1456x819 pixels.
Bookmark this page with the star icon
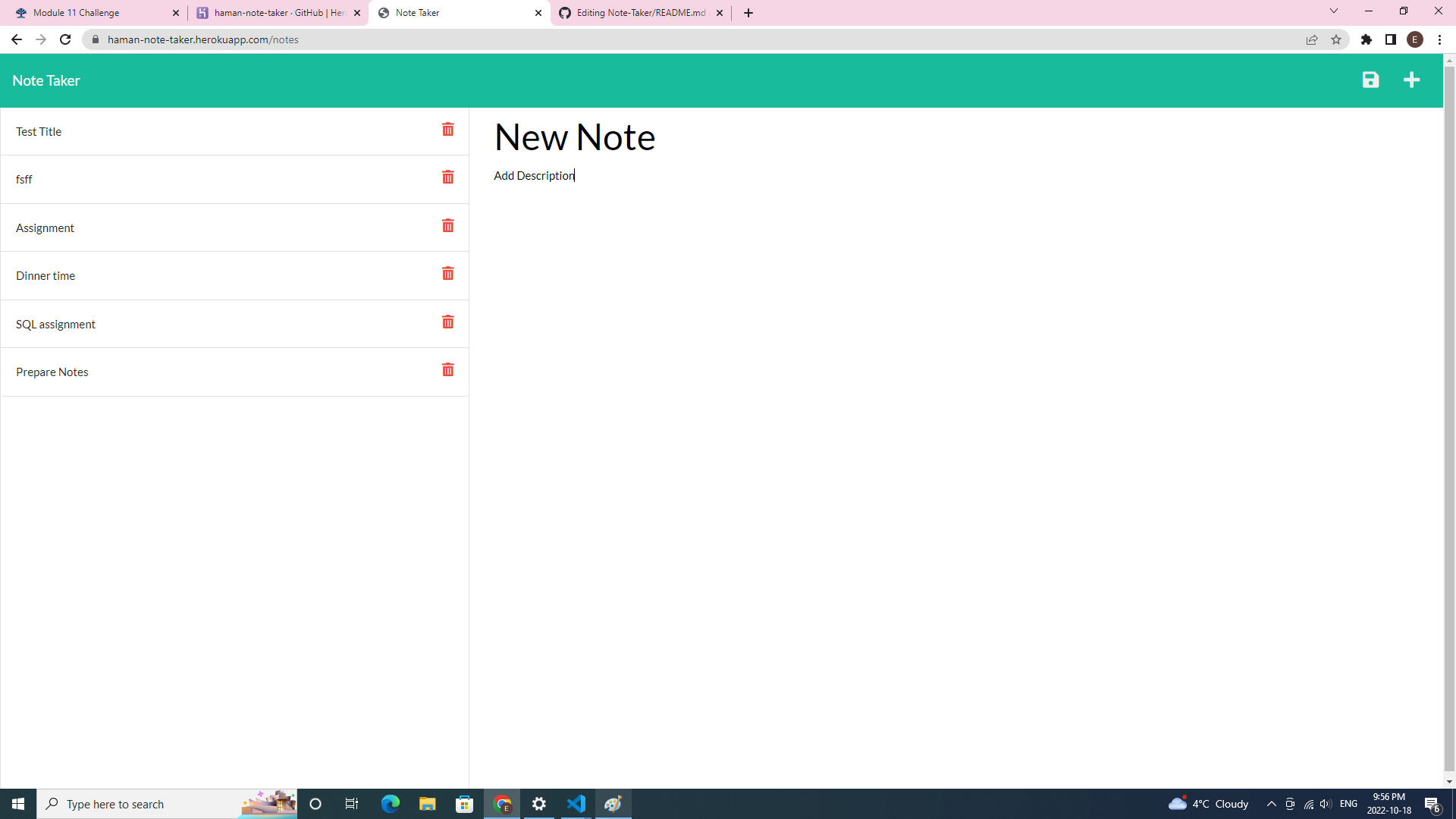[x=1336, y=39]
